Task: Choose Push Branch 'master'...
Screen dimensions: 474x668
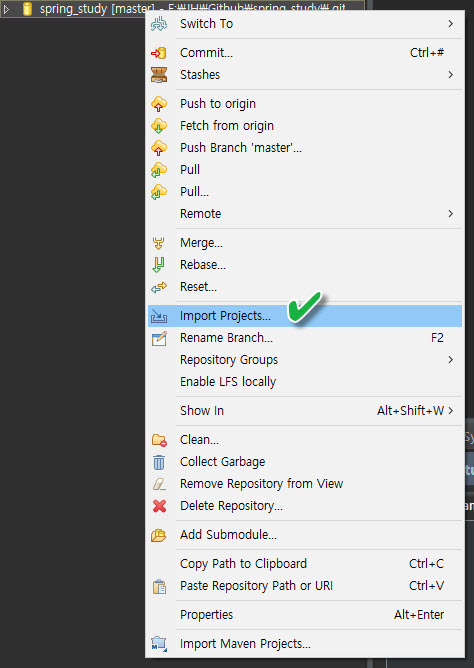Action: coord(305,148)
